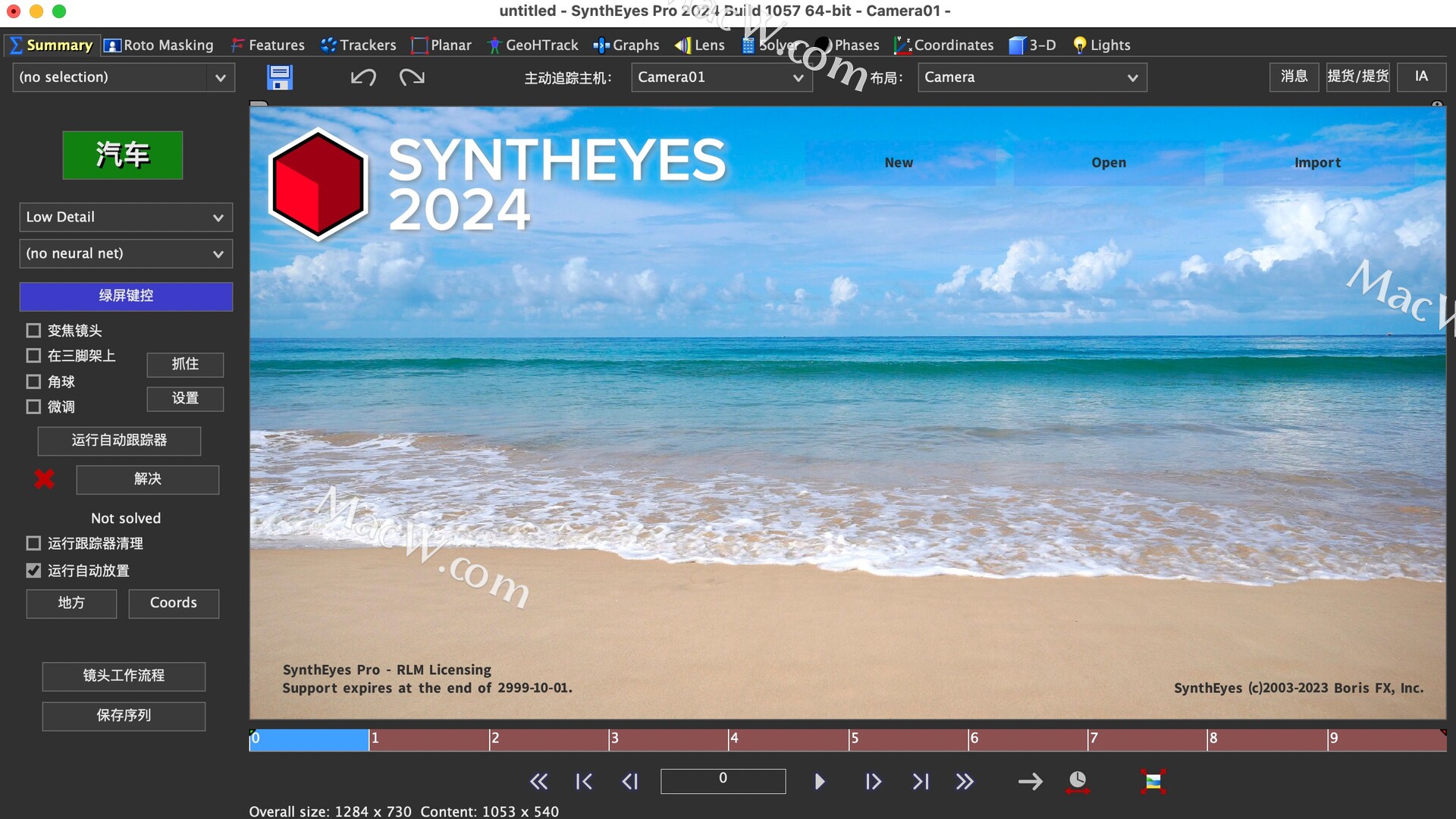Screen dimensions: 1456x819
Task: Click New on the splash screen
Action: click(899, 162)
